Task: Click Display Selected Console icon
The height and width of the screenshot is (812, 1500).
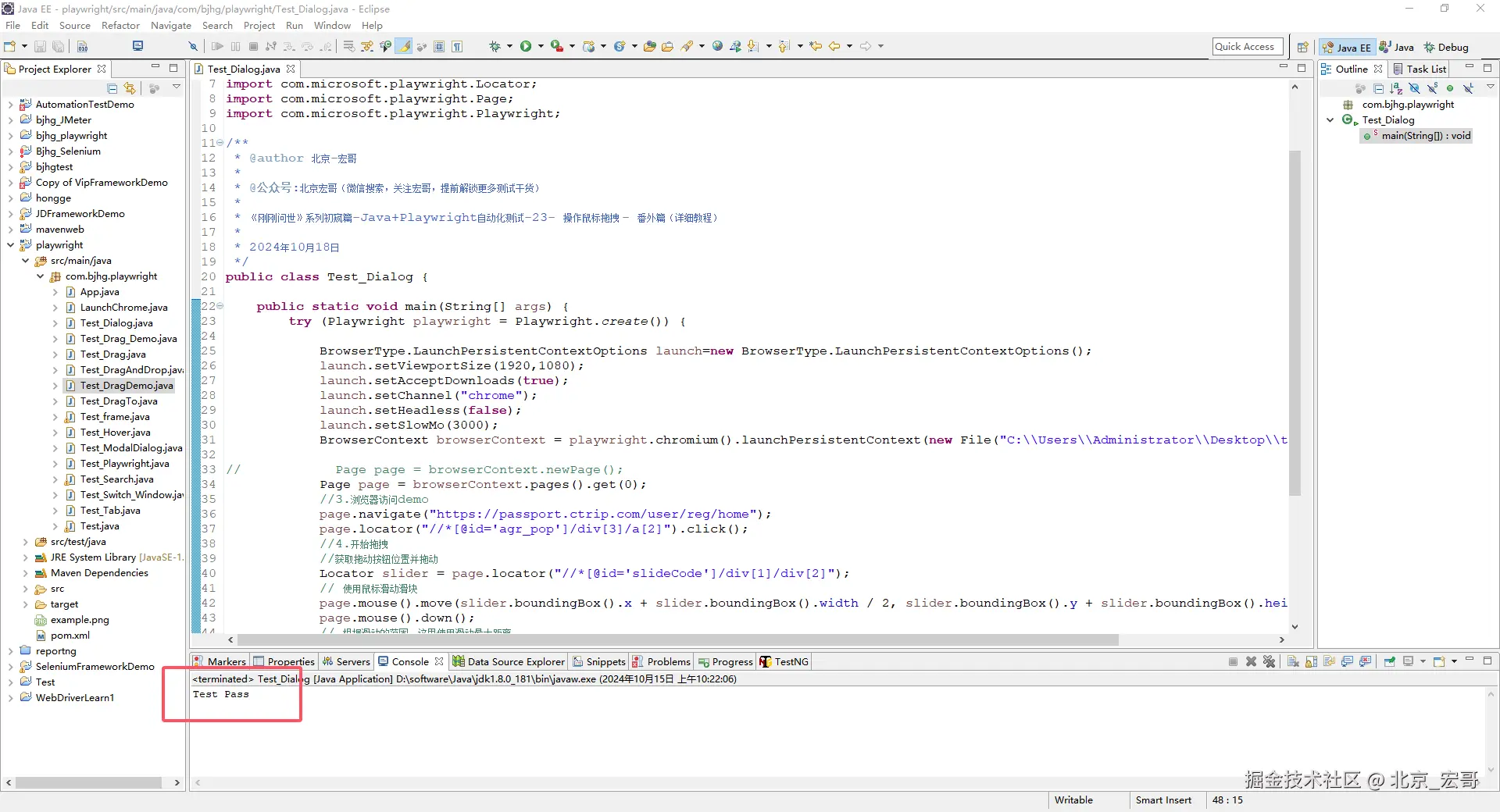Action: pos(1408,661)
